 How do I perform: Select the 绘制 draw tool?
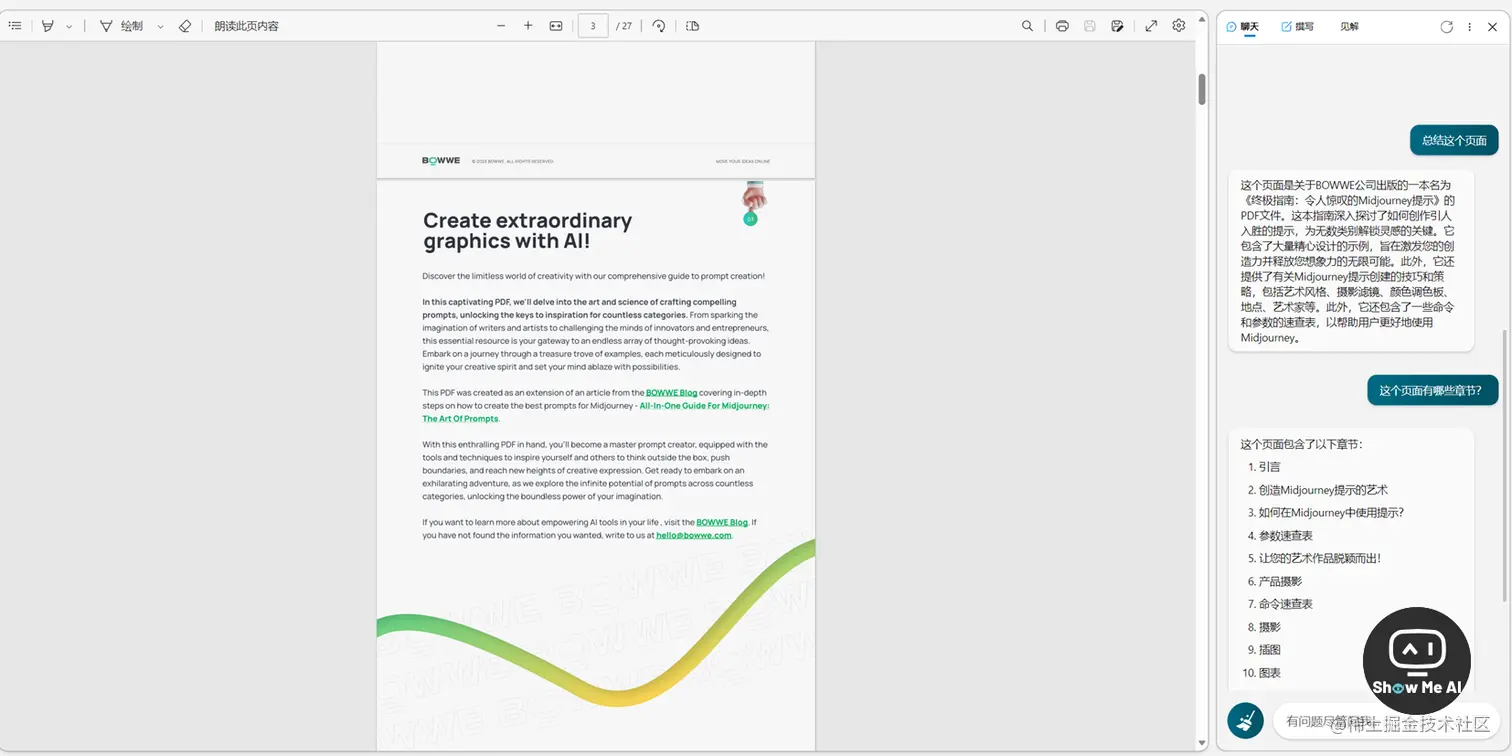pos(121,26)
